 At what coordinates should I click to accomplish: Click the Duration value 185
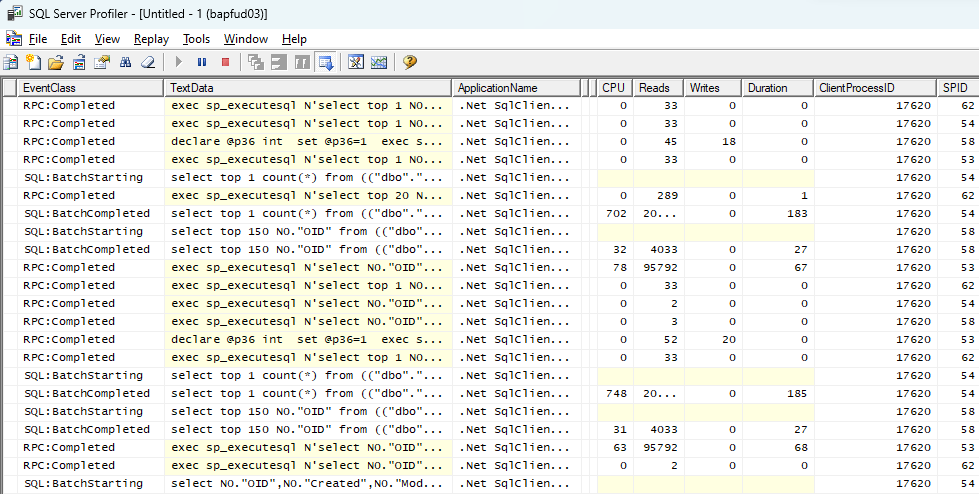pos(797,393)
